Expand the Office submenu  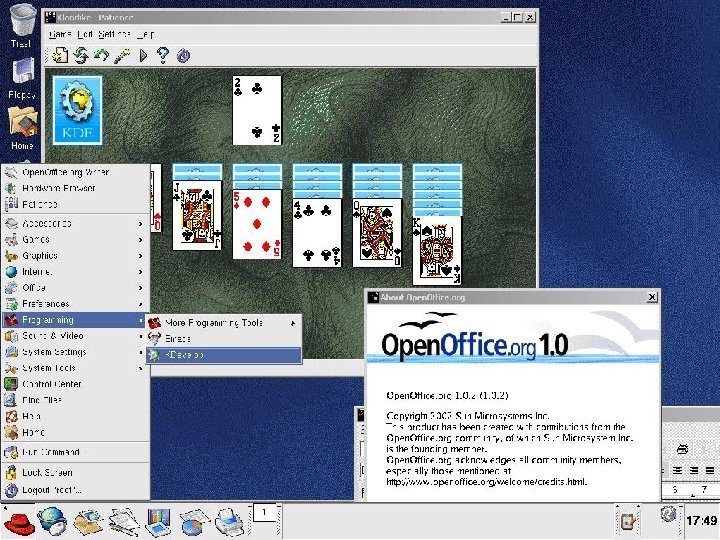(x=76, y=287)
